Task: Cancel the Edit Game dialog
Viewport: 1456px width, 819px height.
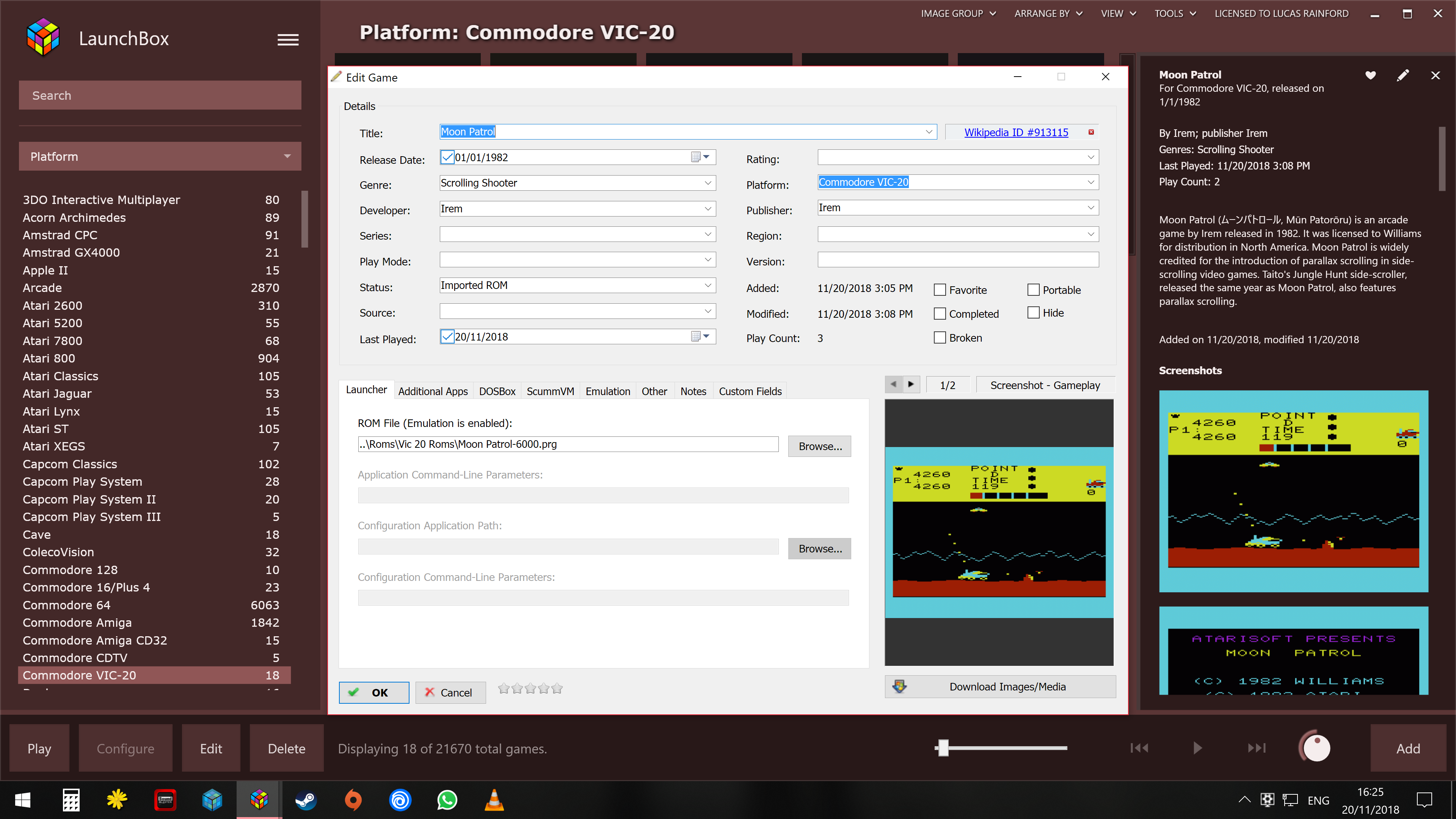Action: tap(450, 692)
